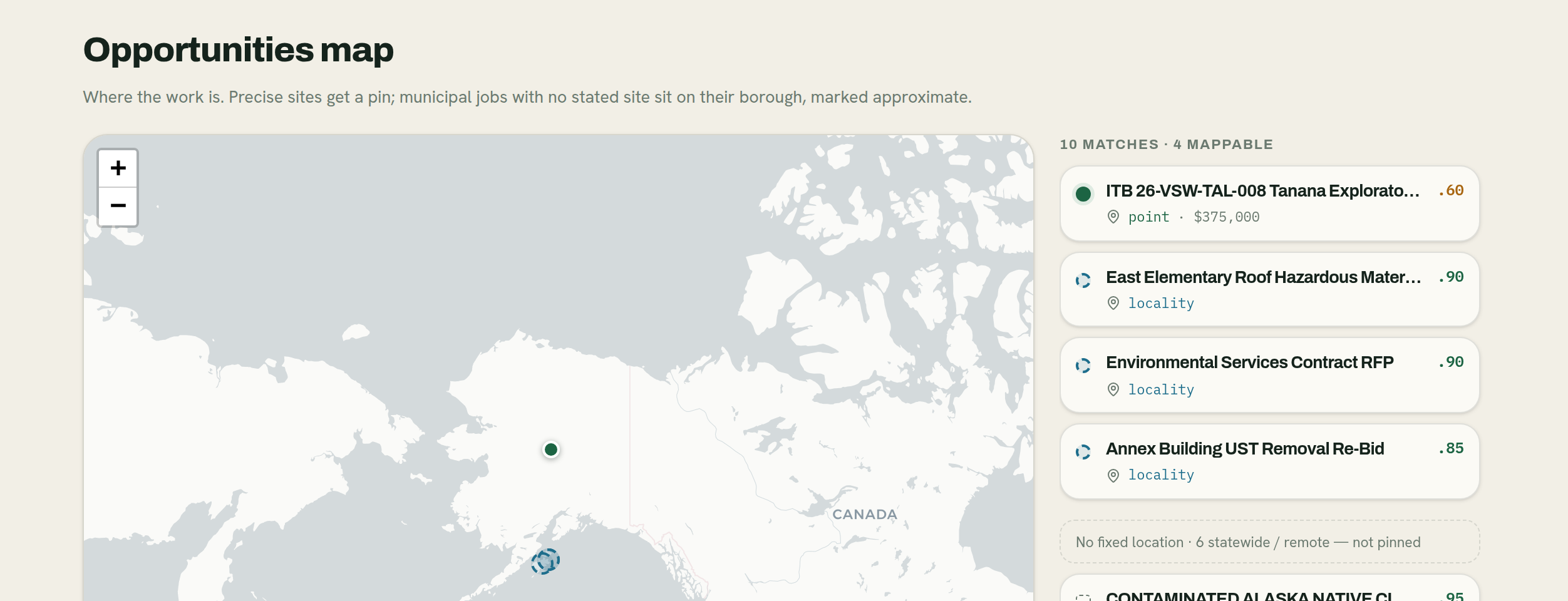Open the CONTAMINATED ALASKA NATIVE card
This screenshot has height=601, width=1568.
(x=1269, y=588)
